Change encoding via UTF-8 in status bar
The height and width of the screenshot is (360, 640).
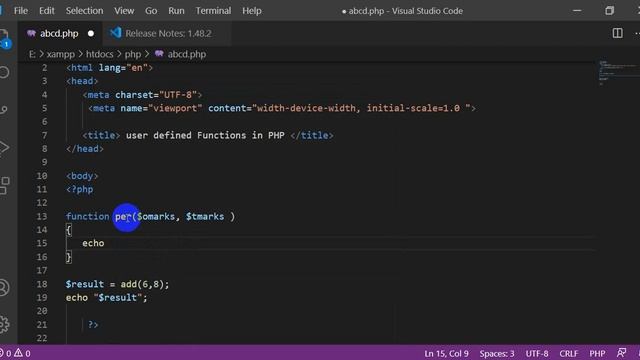[537, 353]
